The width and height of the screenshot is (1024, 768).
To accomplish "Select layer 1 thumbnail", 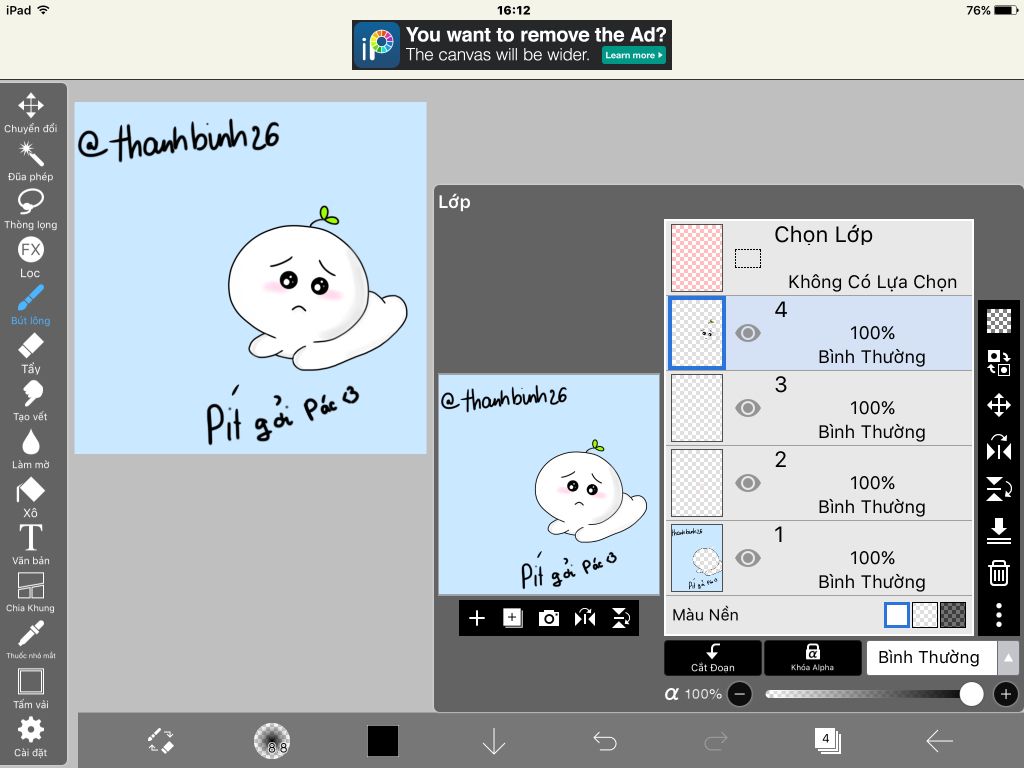I will pyautogui.click(x=697, y=558).
